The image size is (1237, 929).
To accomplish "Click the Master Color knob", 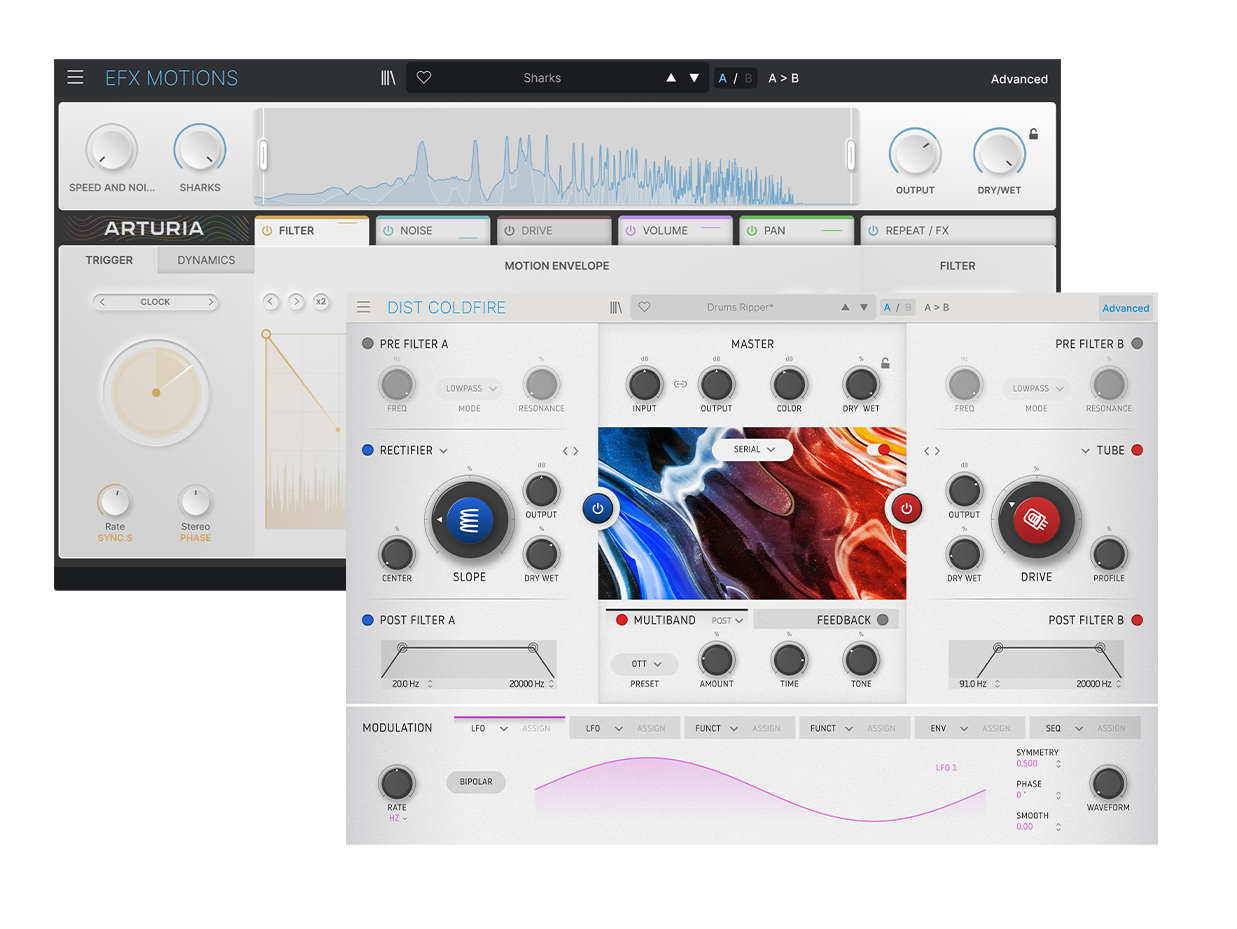I will [789, 384].
